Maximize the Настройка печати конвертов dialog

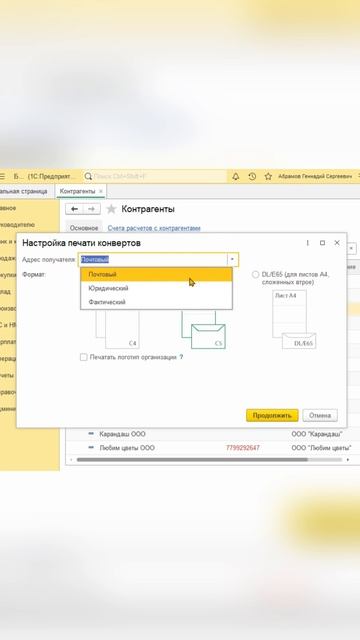point(322,243)
